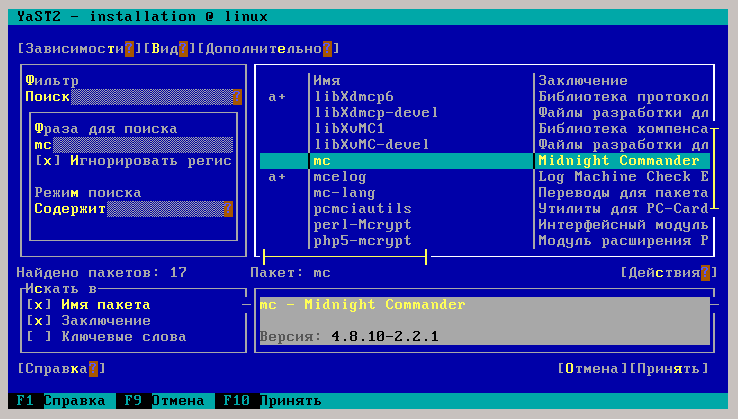738x419 pixels.
Task: Click the F1 Справка function key
Action: coord(61,401)
